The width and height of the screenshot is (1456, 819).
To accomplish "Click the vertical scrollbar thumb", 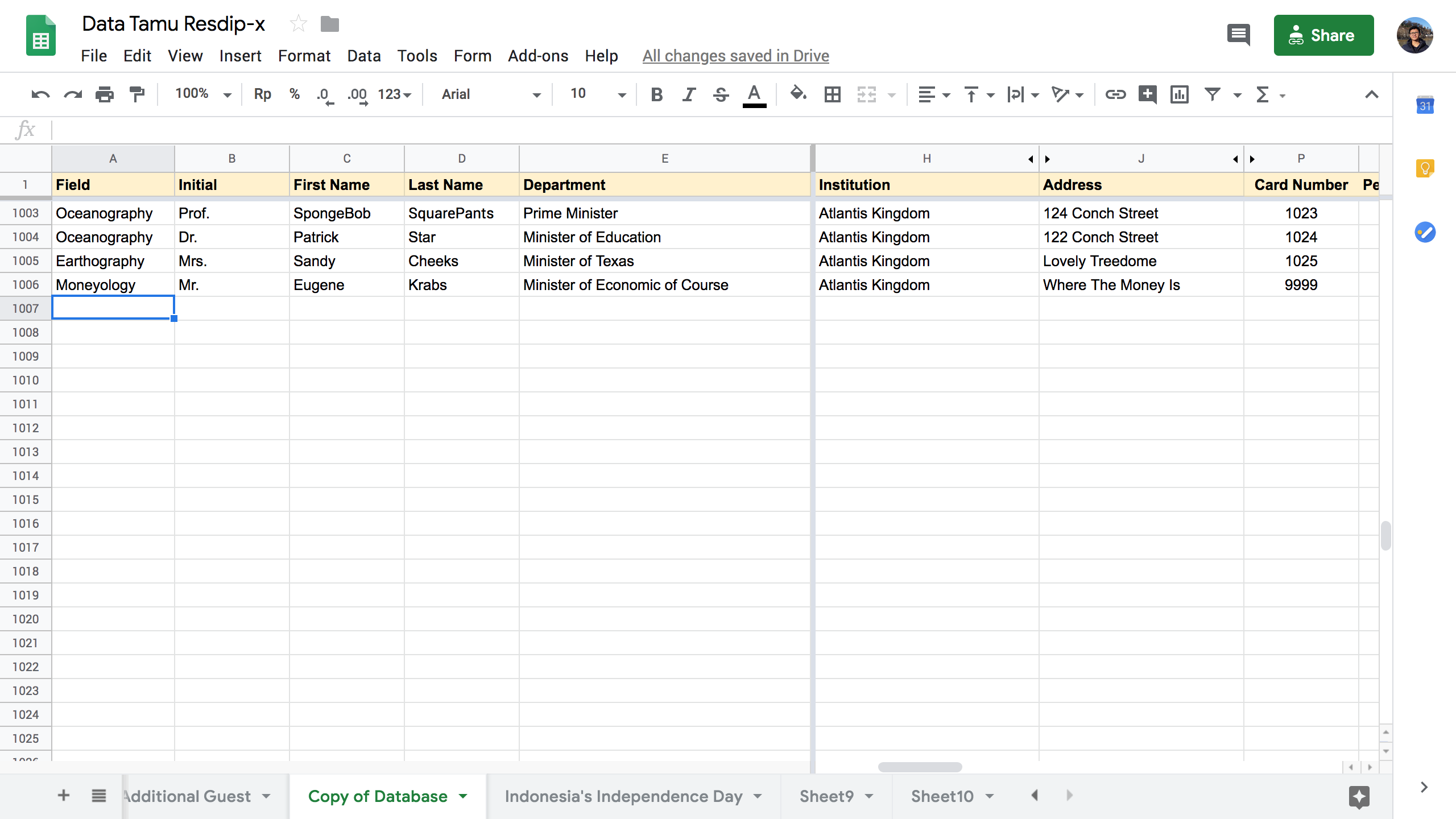I will [1386, 535].
